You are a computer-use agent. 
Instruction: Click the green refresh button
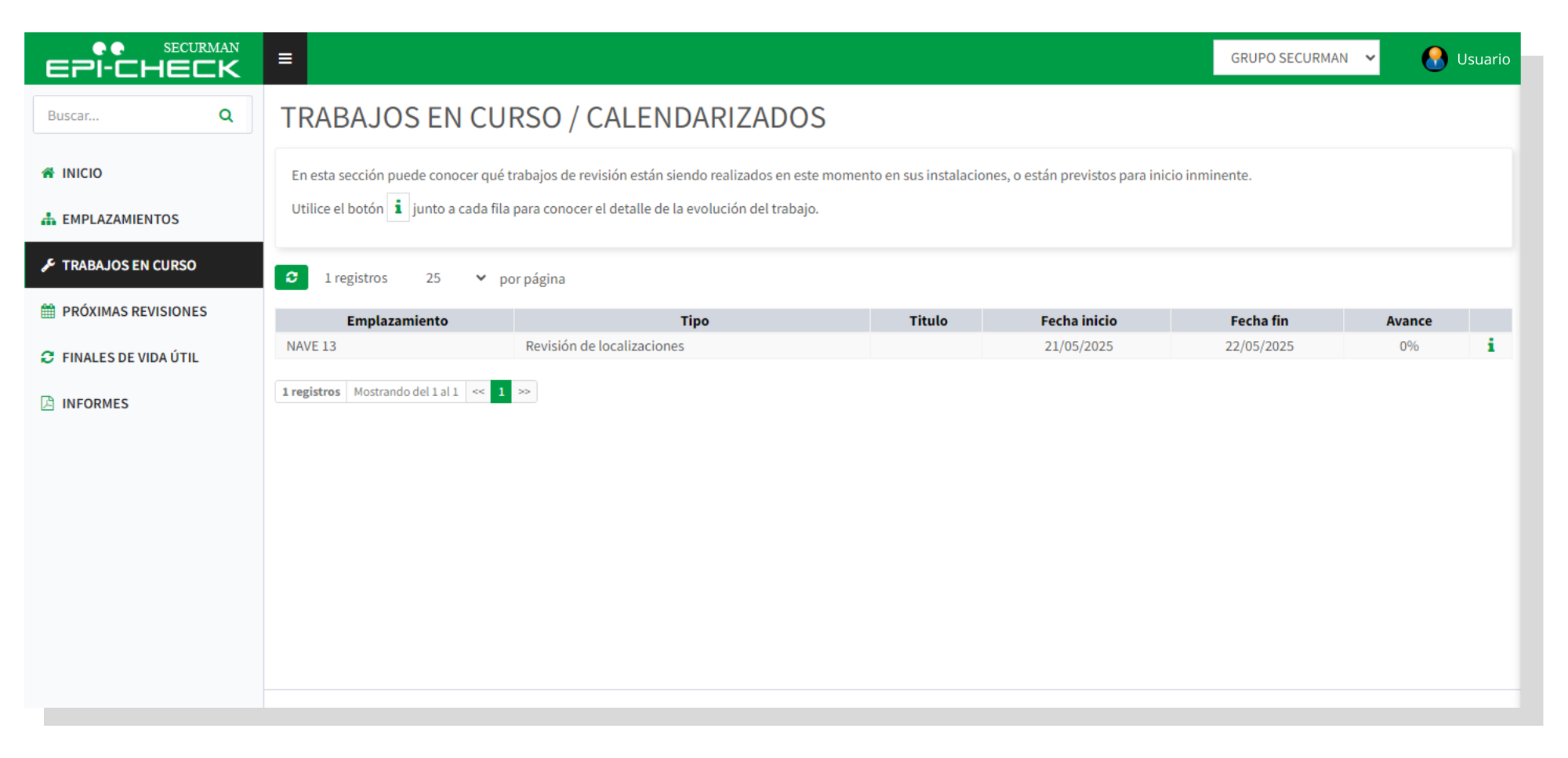[291, 277]
